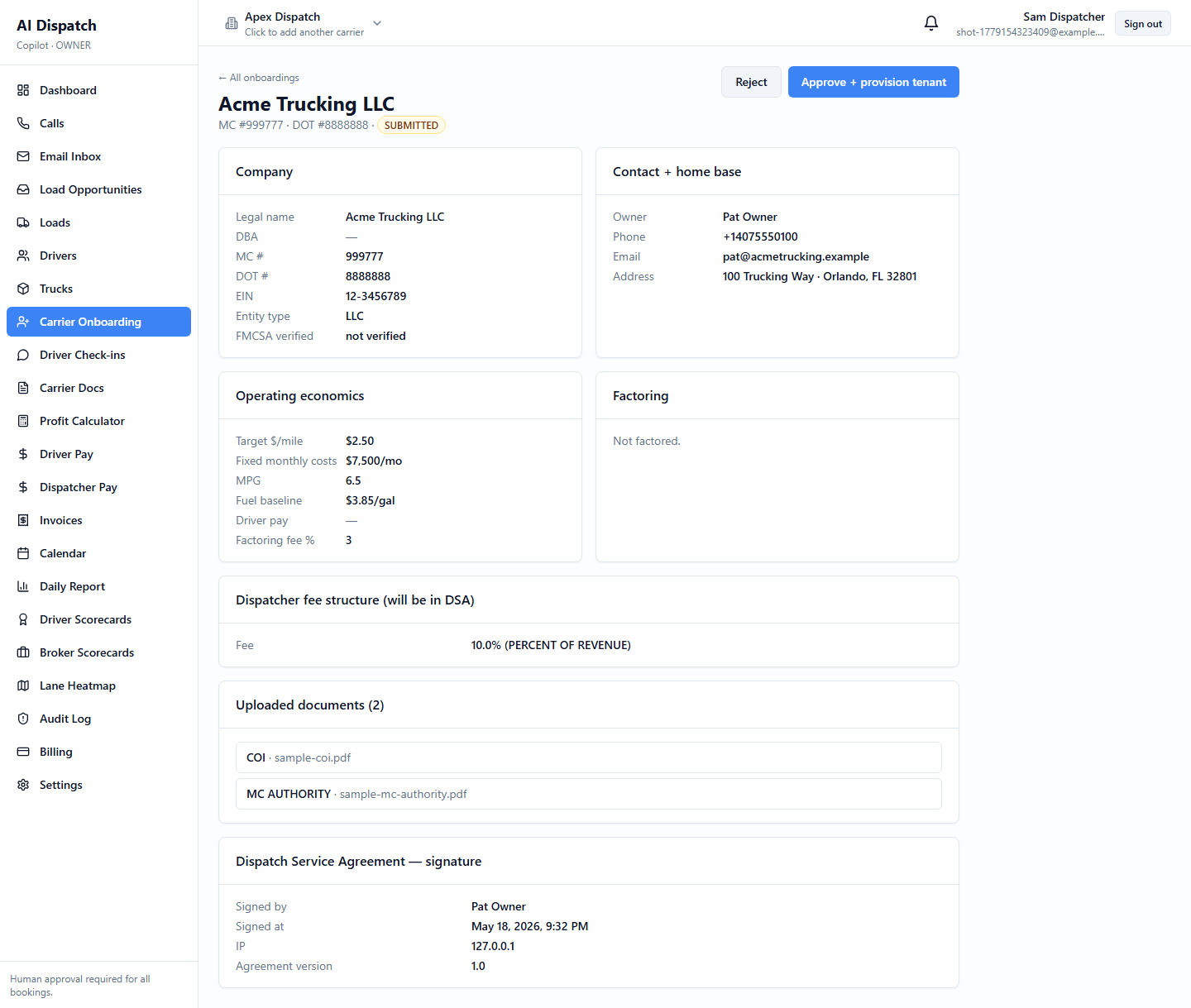Sign out of the account
The height and width of the screenshot is (1008, 1191).
pyautogui.click(x=1143, y=24)
